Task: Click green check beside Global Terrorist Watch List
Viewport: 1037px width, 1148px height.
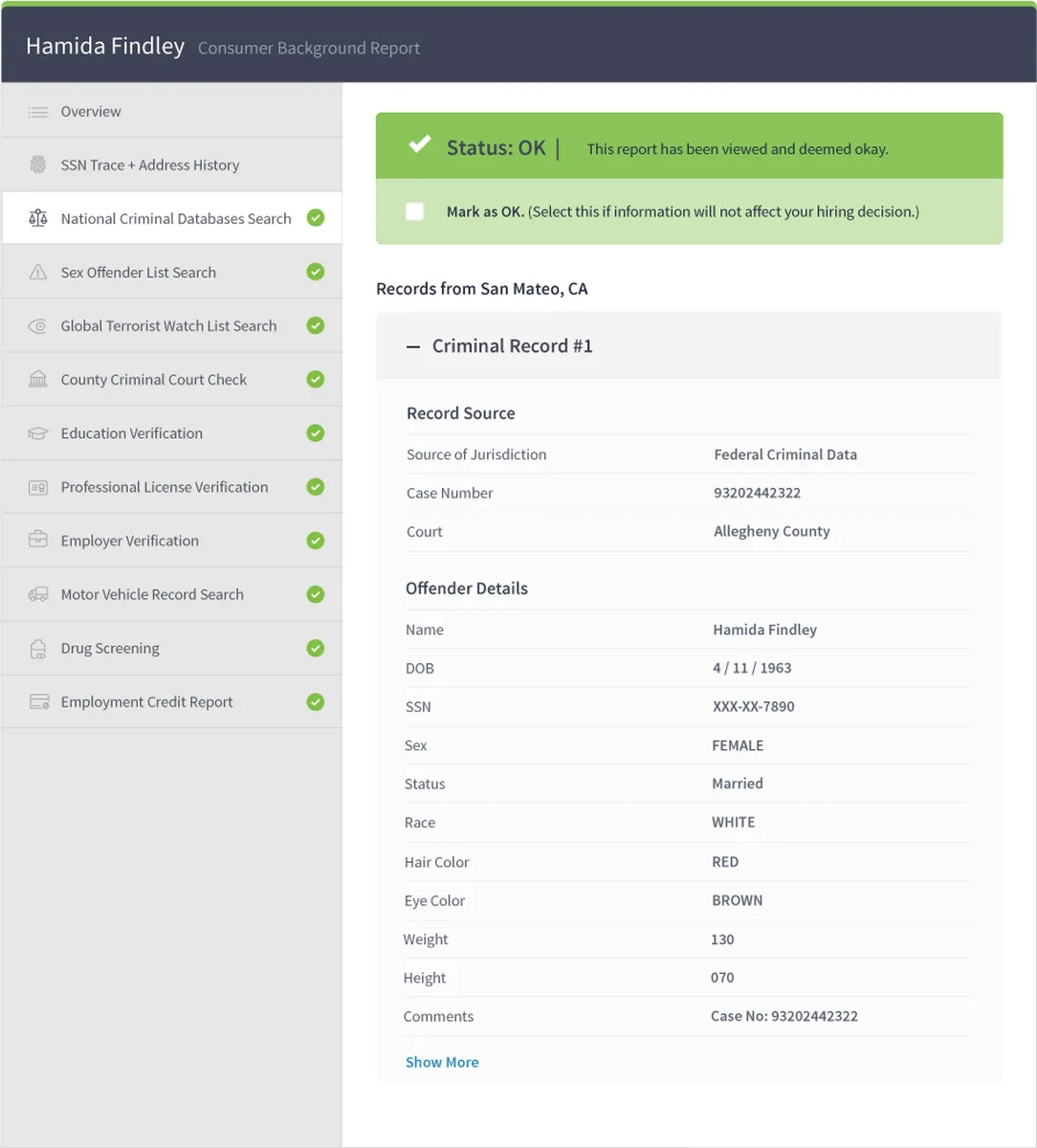Action: (x=315, y=325)
